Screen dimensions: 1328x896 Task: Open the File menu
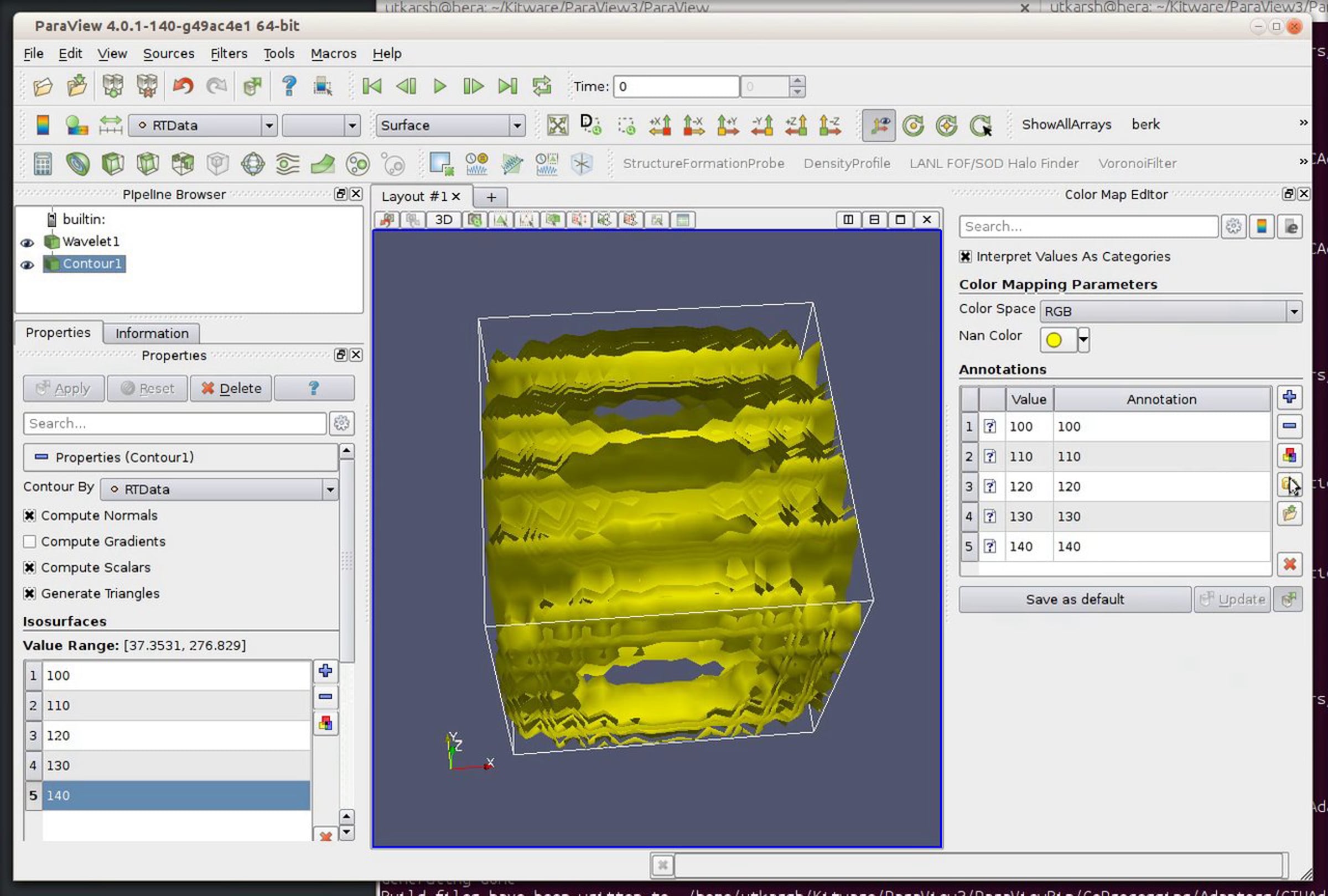[33, 54]
